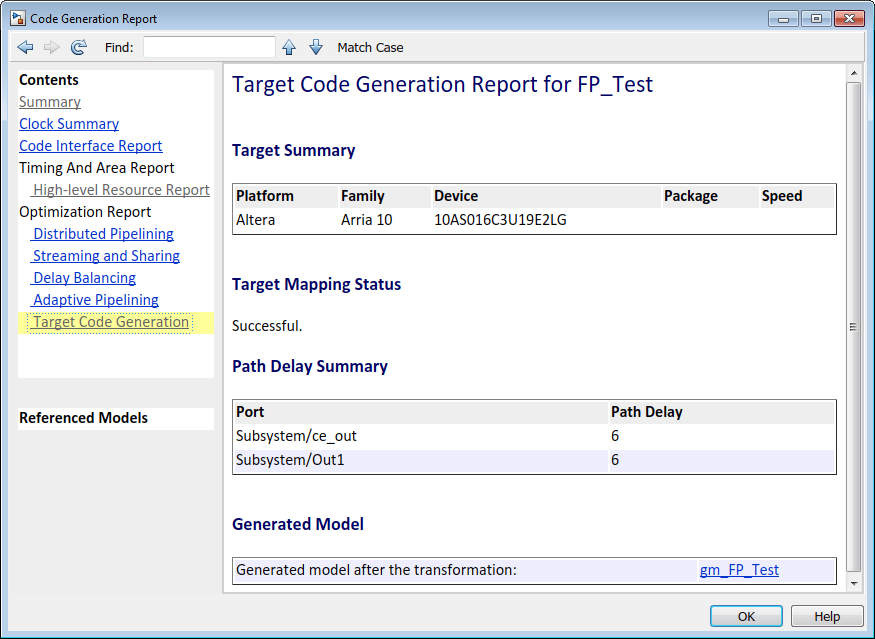Click the back navigation arrow icon
The width and height of the screenshot is (875, 639).
click(26, 47)
